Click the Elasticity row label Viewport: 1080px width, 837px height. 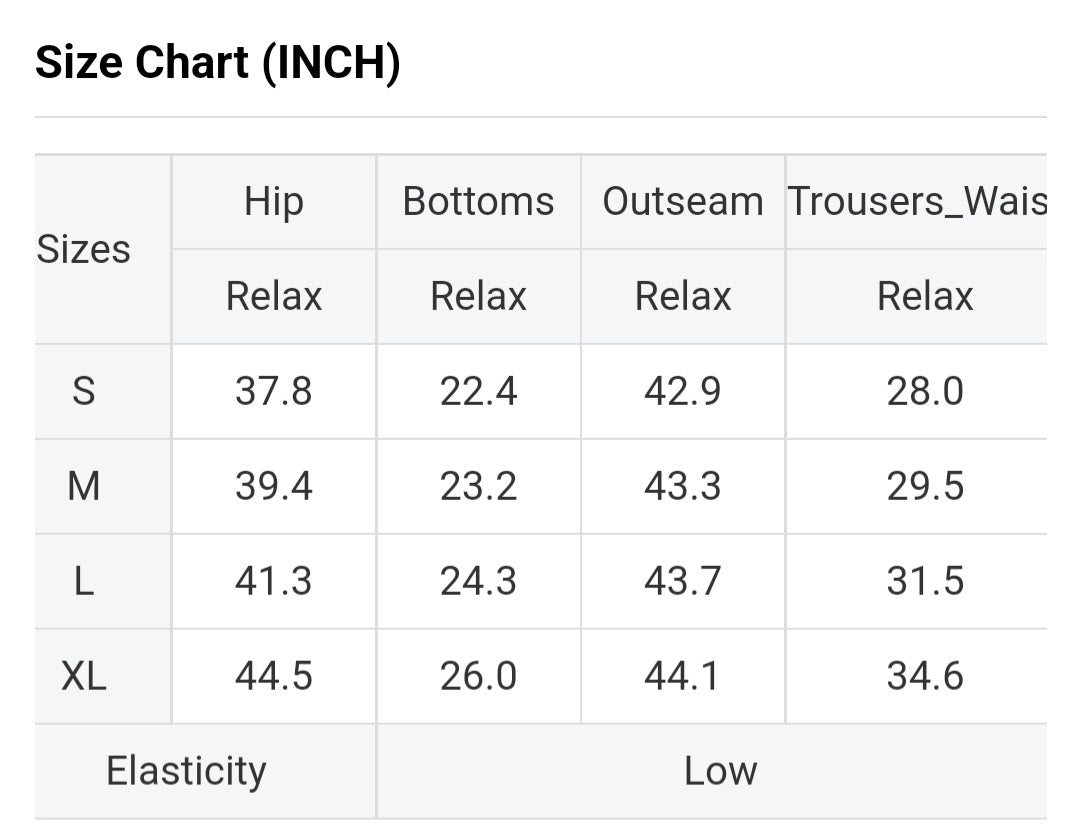pos(186,771)
